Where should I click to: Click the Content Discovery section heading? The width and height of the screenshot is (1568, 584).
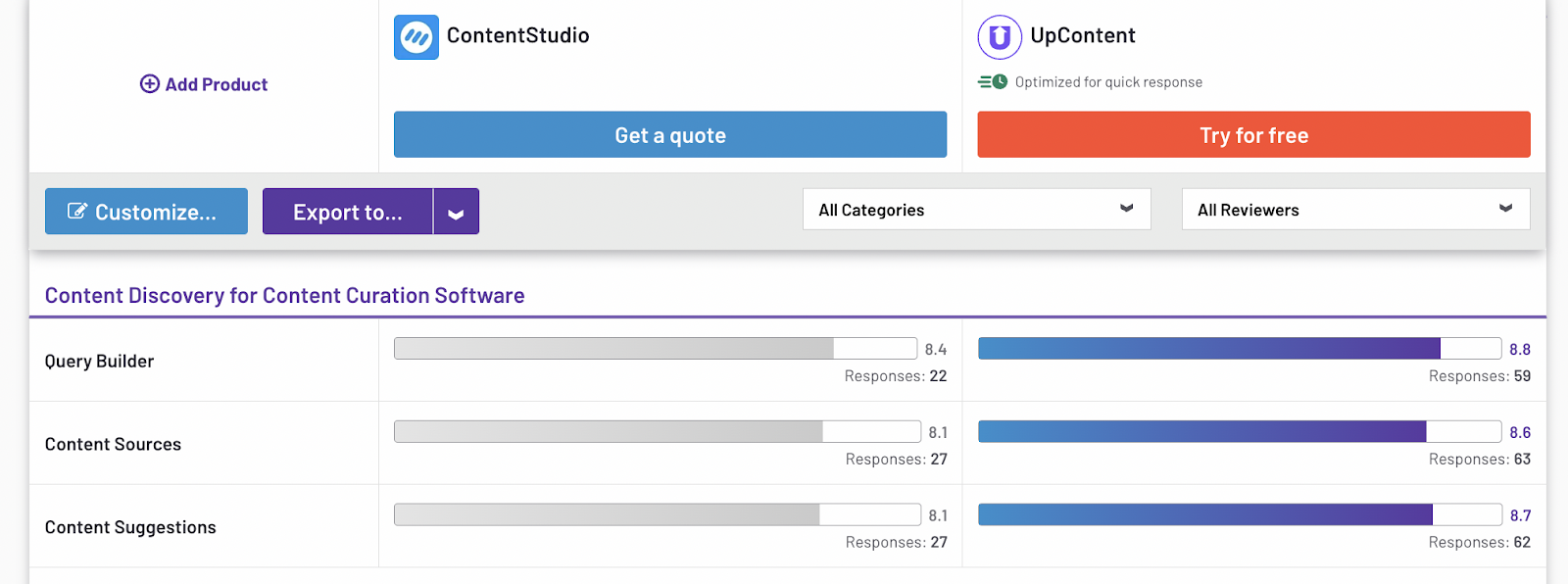click(284, 296)
